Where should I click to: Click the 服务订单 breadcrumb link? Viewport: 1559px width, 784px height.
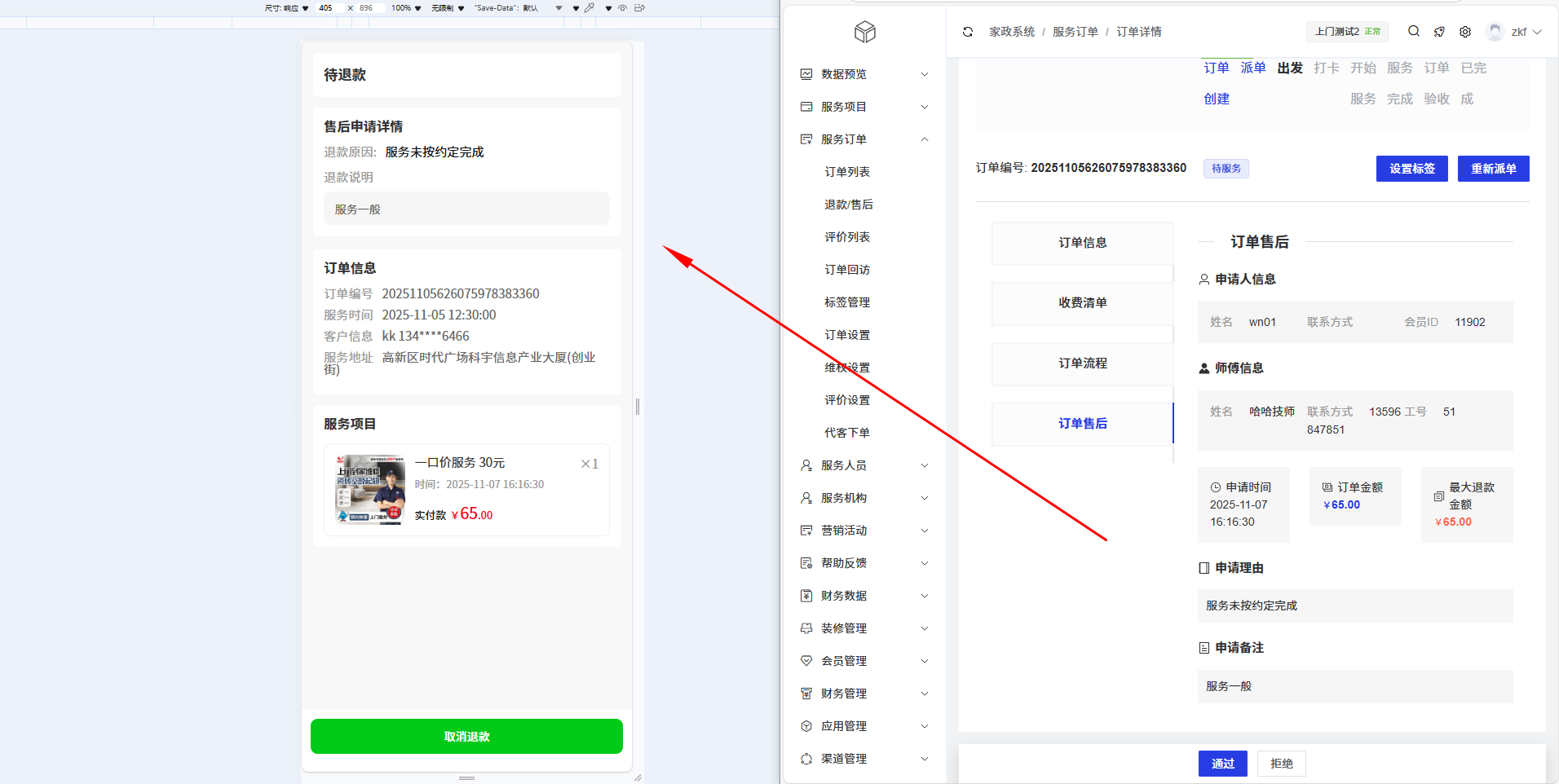pos(1075,32)
